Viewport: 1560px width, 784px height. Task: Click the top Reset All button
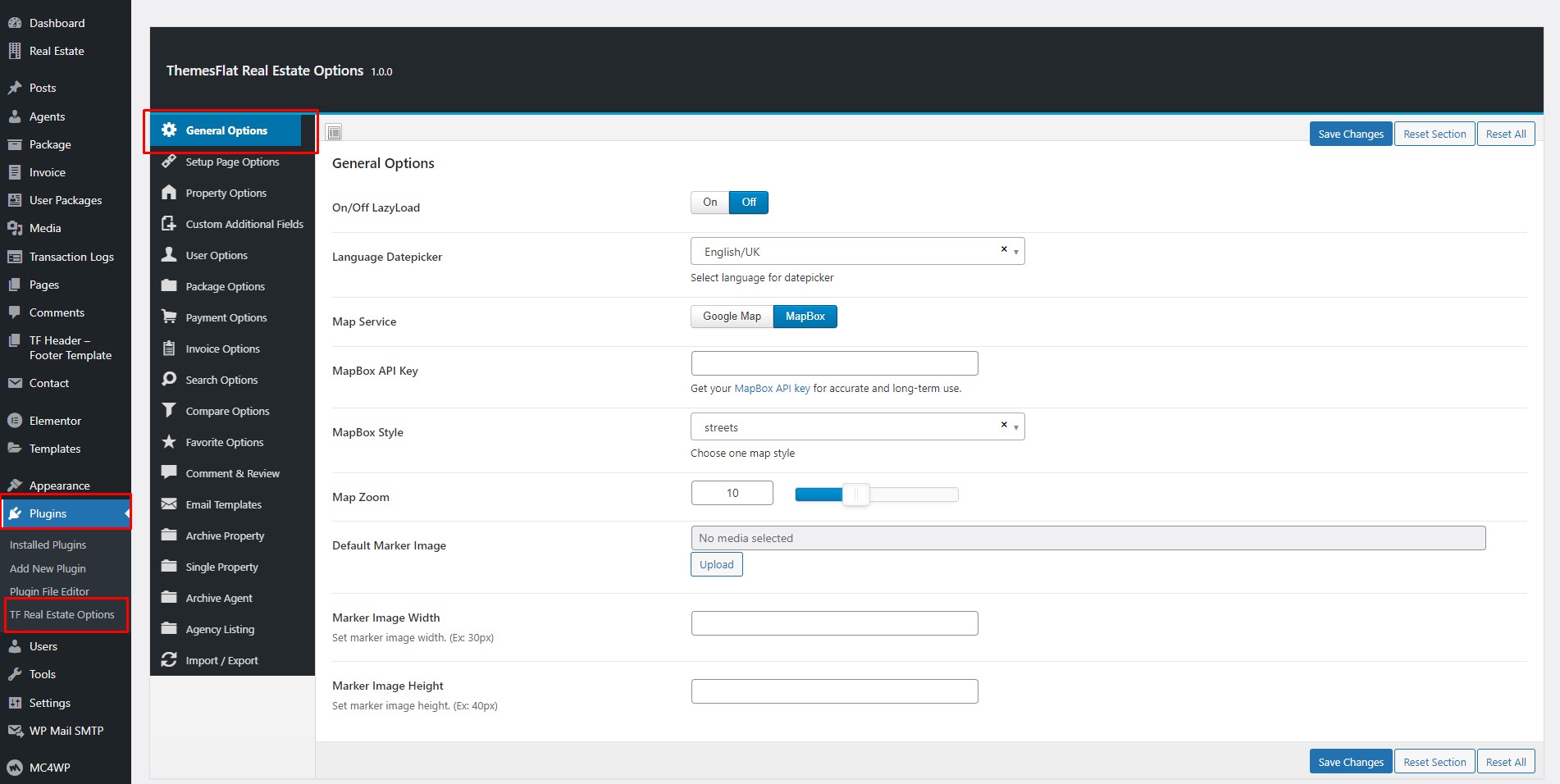pyautogui.click(x=1506, y=134)
